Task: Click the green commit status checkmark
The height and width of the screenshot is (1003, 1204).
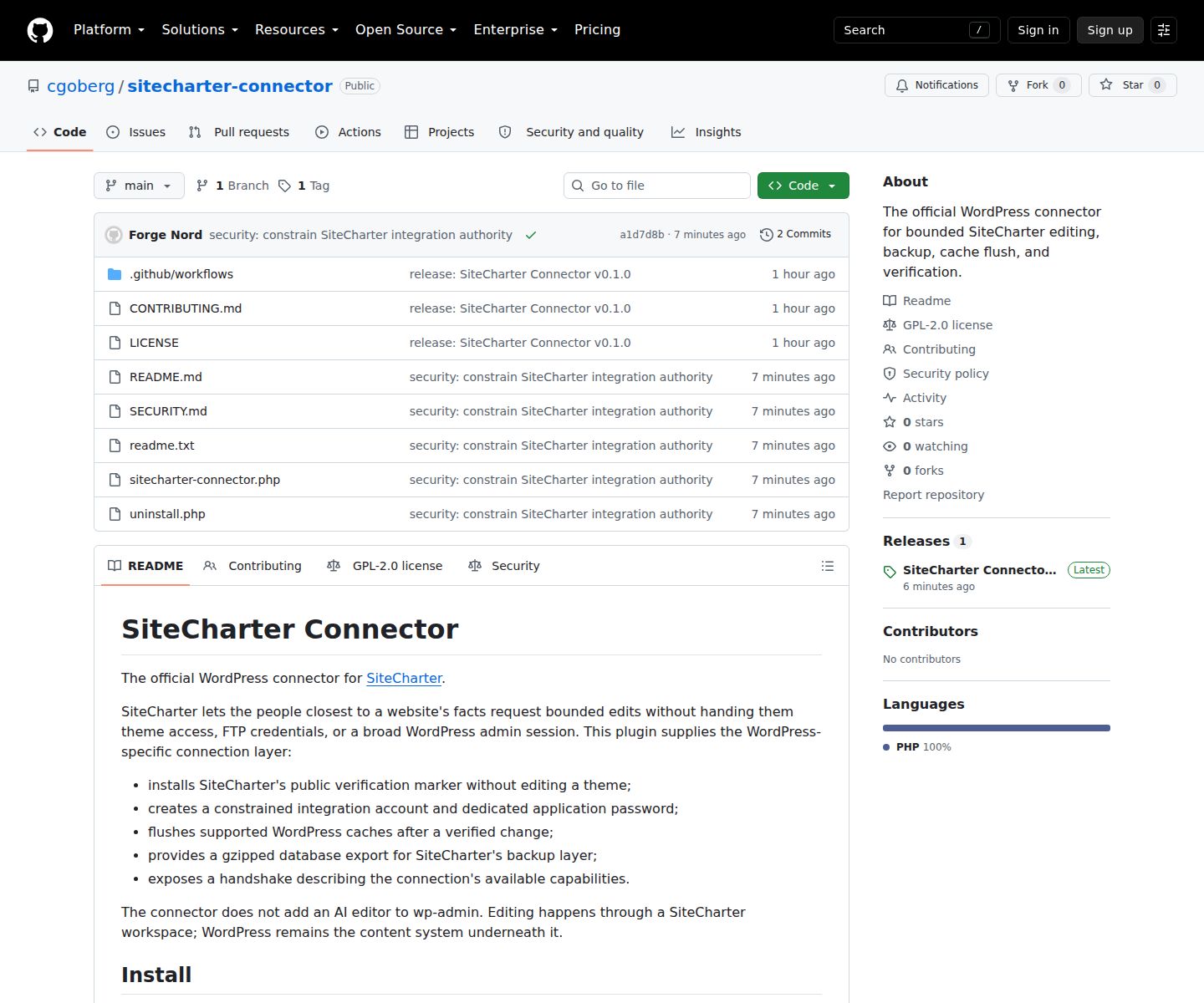Action: point(531,235)
